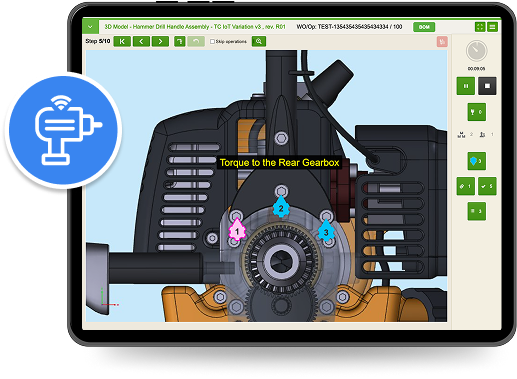Open the bottom list counter button in the sidebar
Image resolution: width=517 pixels, height=379 pixels.
pyautogui.click(x=477, y=211)
